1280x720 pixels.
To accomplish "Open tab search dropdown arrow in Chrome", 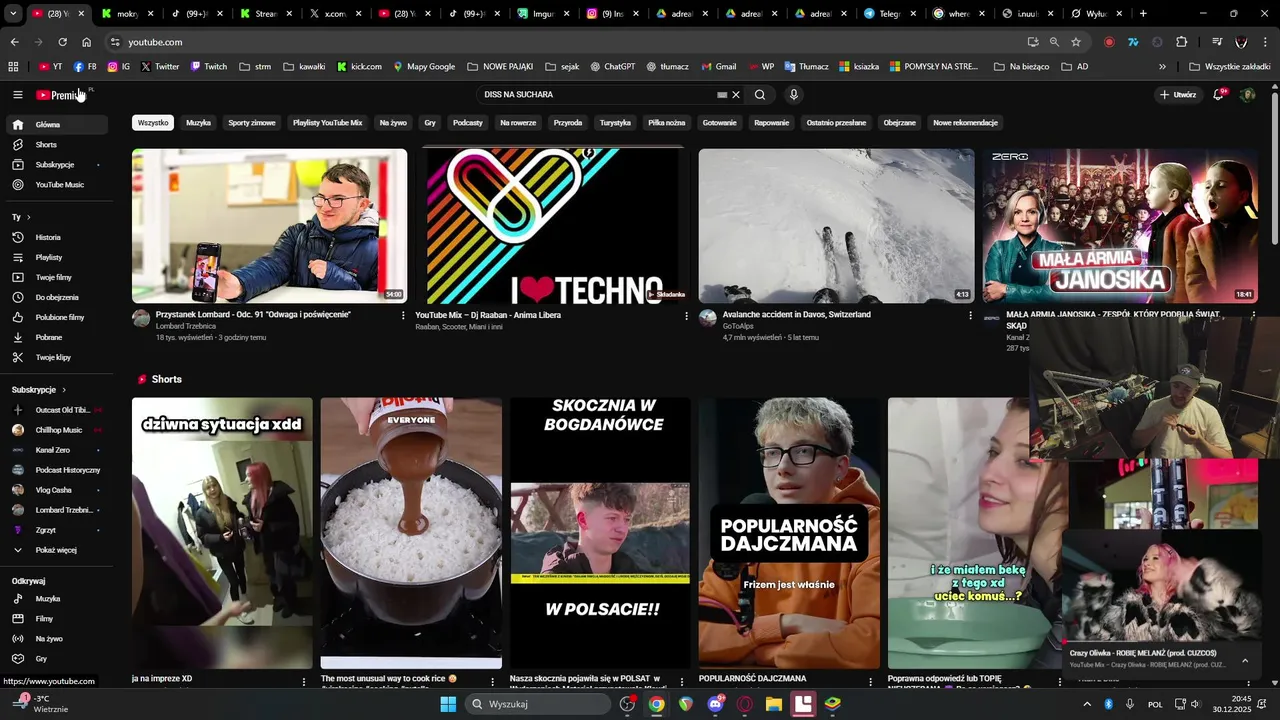I will click(x=13, y=14).
